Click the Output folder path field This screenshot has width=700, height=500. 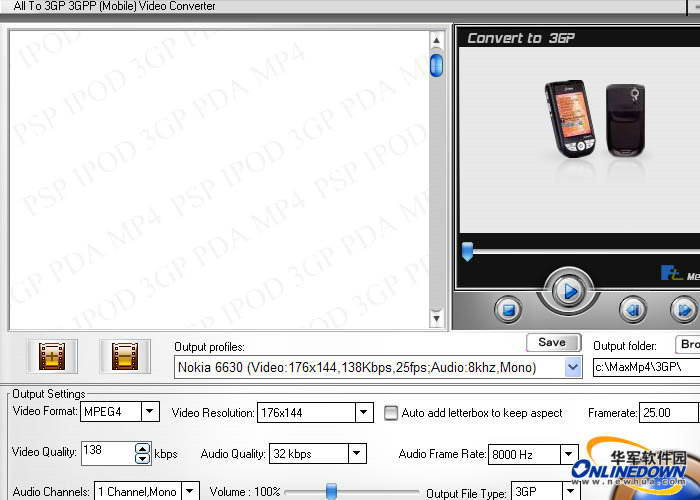(646, 367)
